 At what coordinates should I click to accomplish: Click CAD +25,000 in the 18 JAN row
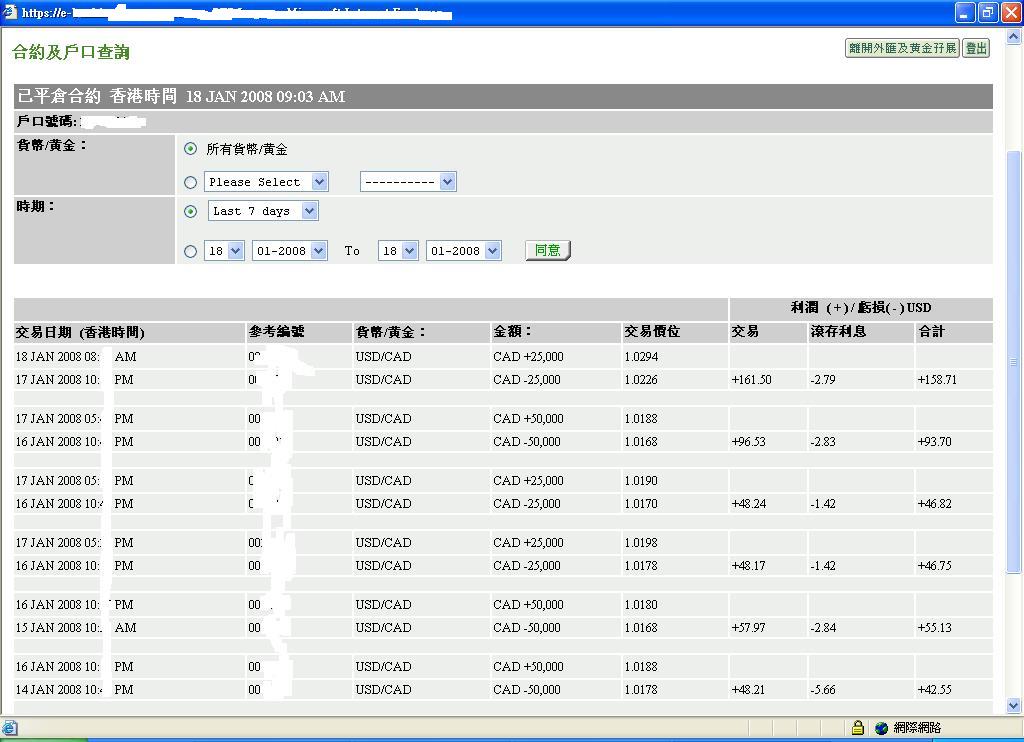528,357
